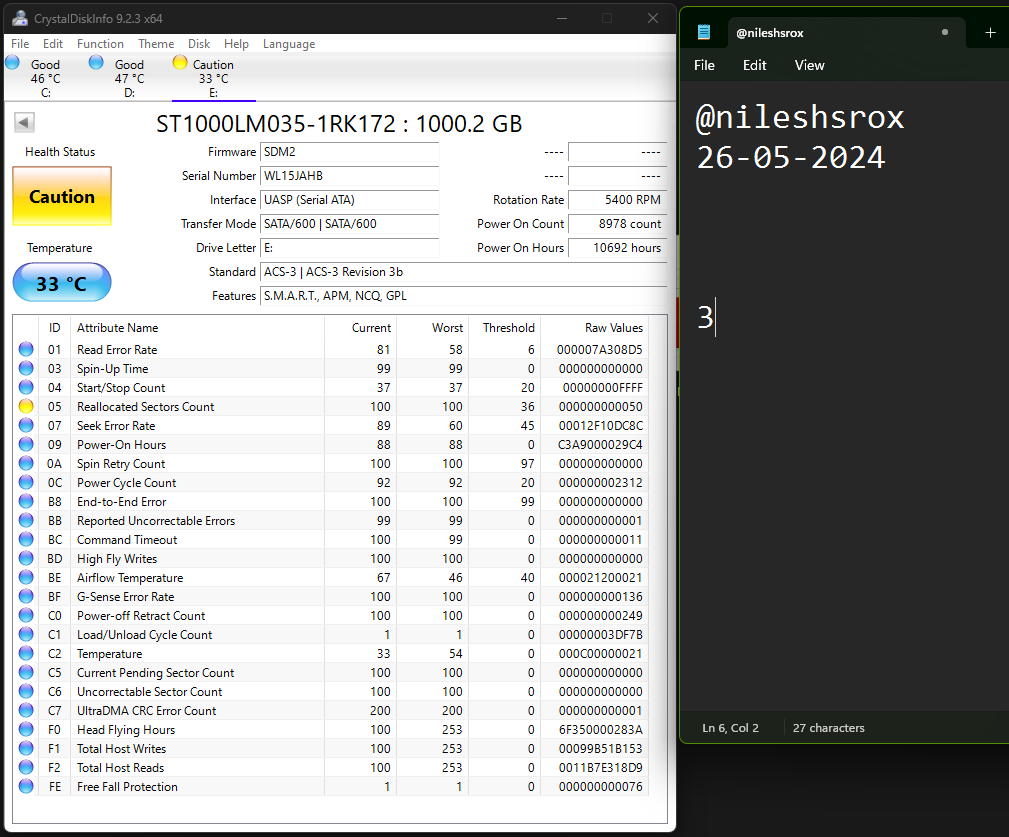This screenshot has height=837, width=1009.
Task: Open the Language menu
Action: [289, 44]
